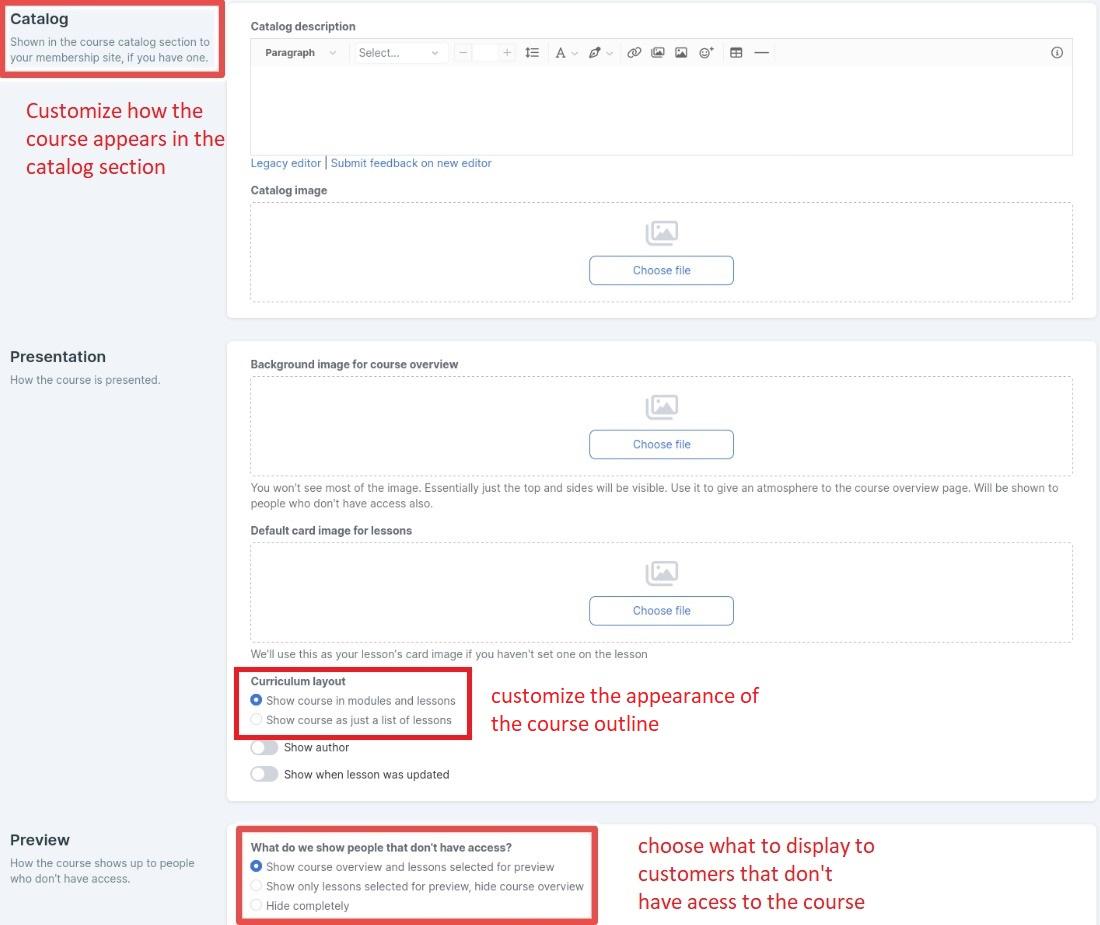Open the emoji picker icon
Screen dimensions: 1100x925
[x=706, y=53]
